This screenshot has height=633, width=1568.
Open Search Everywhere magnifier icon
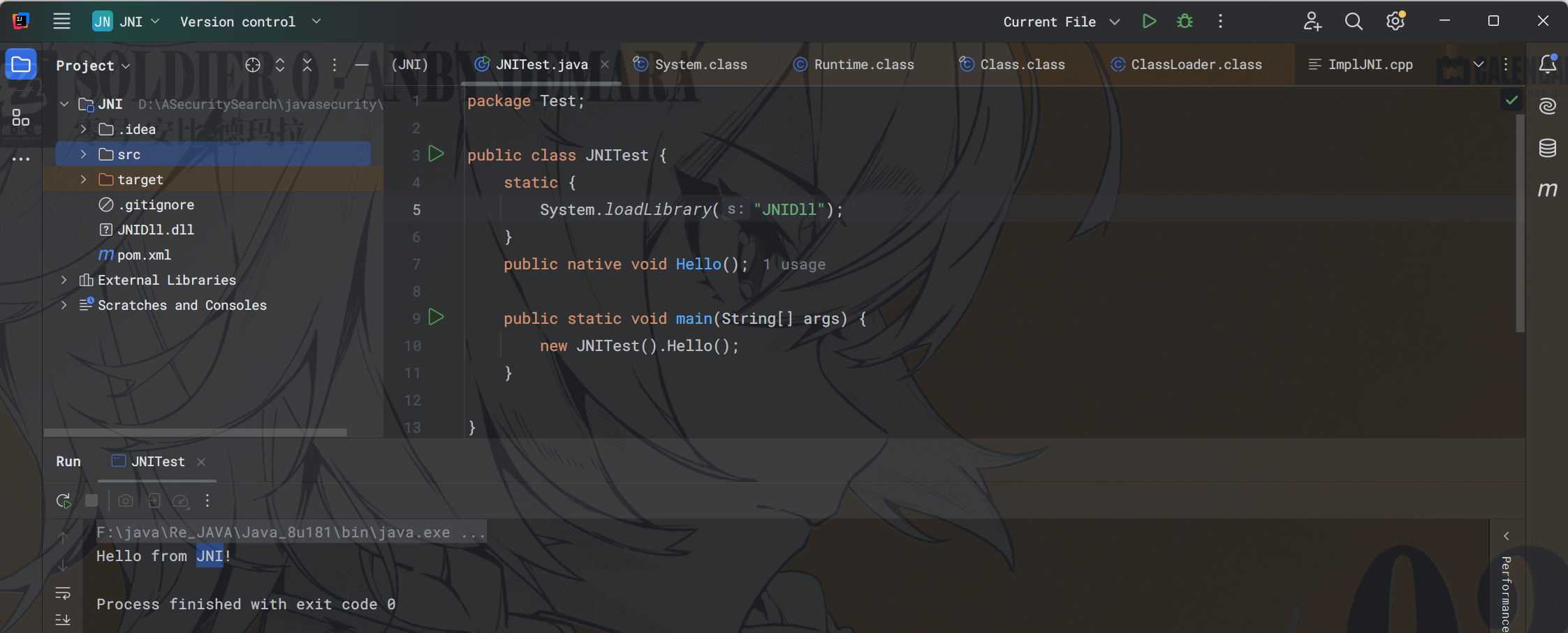tap(1354, 21)
